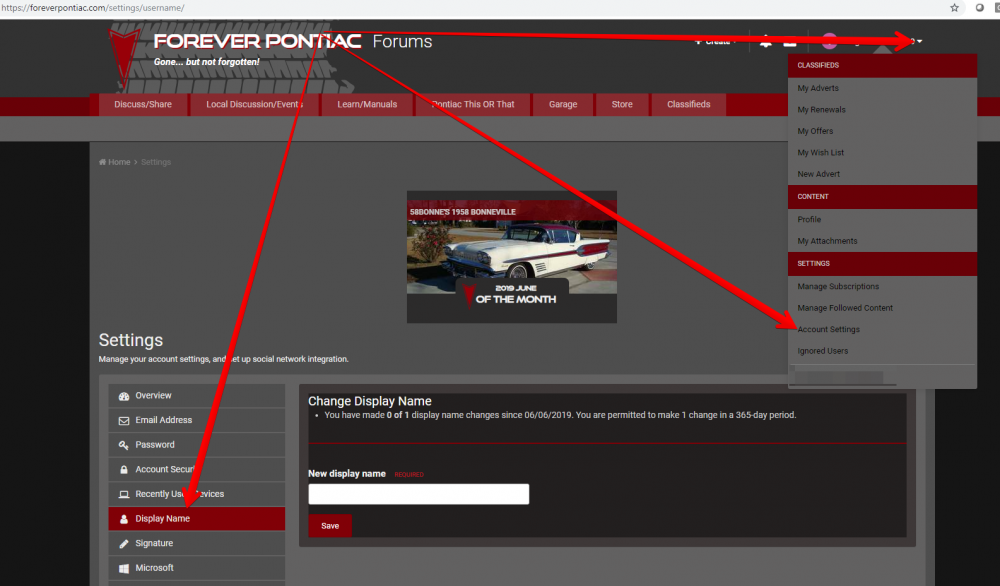
Task: Select the Display Name settings tab
Action: [x=196, y=519]
